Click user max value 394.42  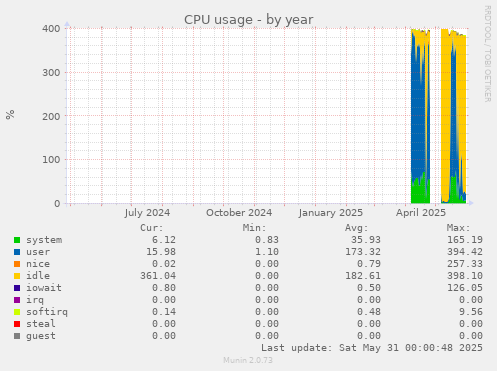[x=465, y=252]
